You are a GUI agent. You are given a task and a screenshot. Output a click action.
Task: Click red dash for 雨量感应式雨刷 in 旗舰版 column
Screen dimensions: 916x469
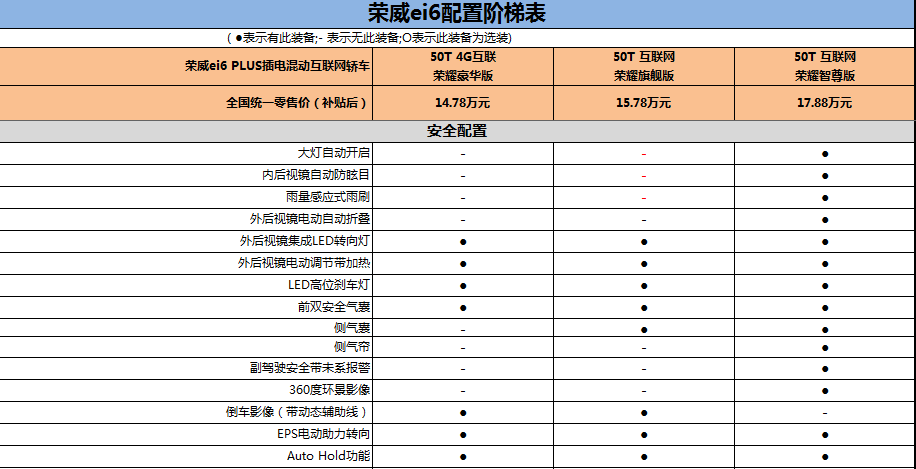click(644, 198)
